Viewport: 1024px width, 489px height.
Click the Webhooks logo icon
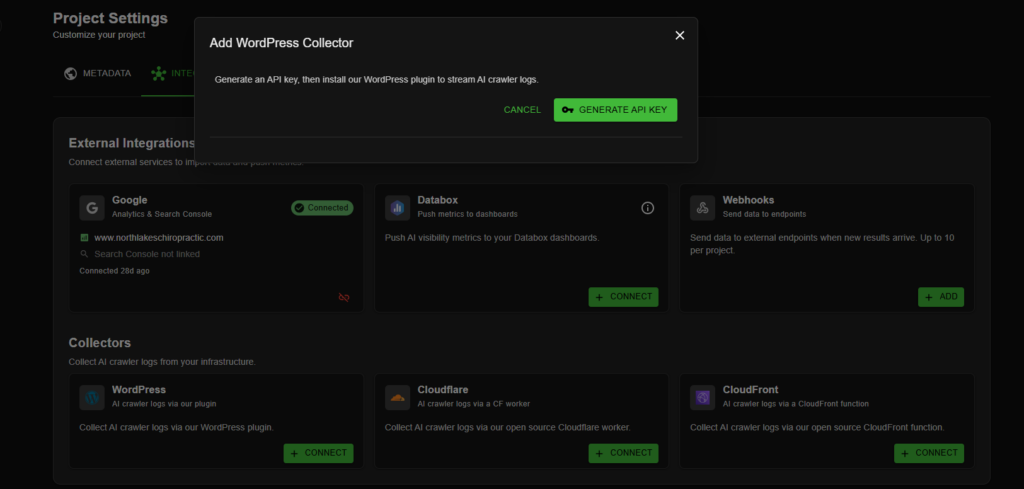click(x=703, y=208)
